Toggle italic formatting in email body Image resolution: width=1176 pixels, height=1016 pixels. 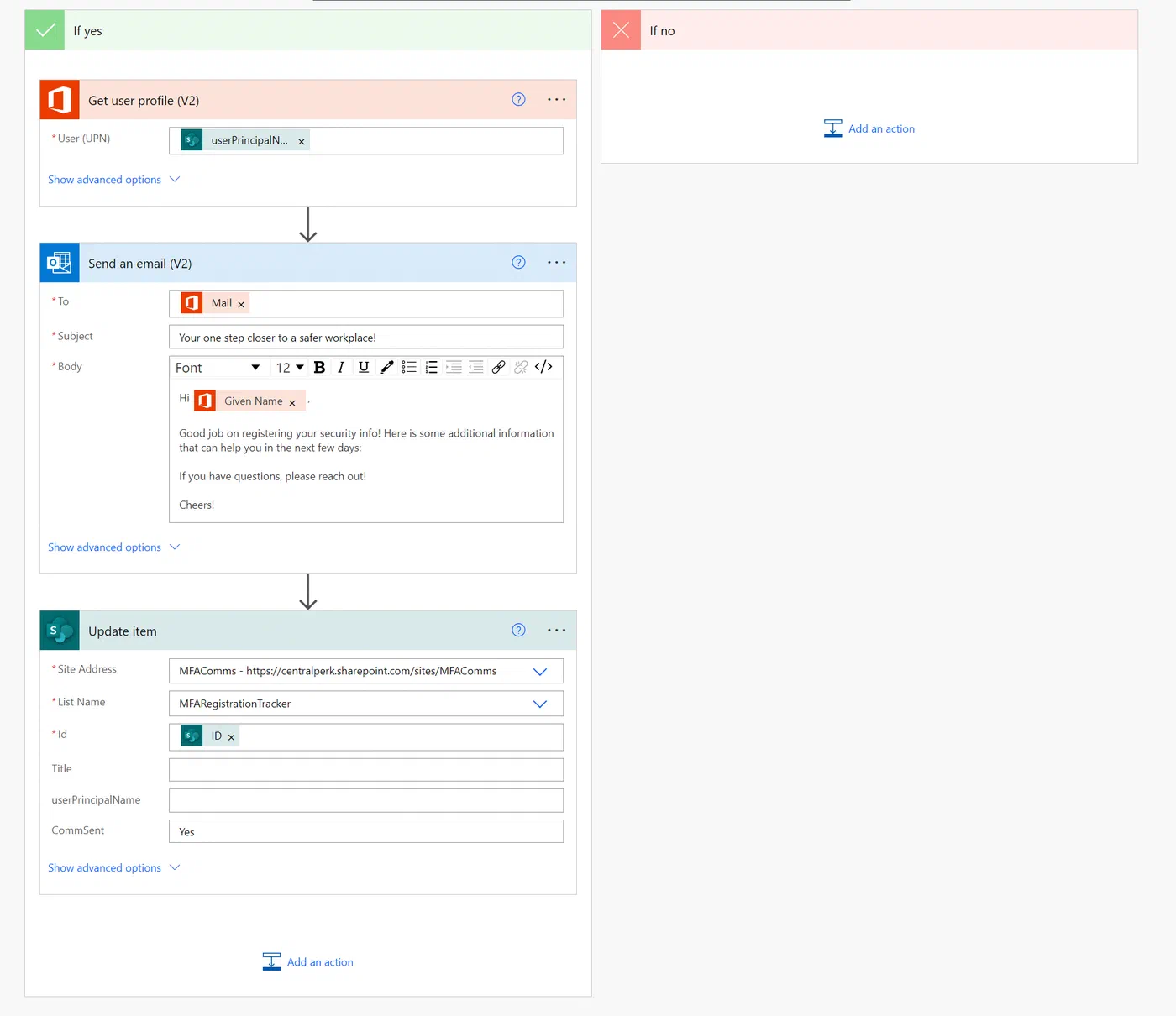341,367
